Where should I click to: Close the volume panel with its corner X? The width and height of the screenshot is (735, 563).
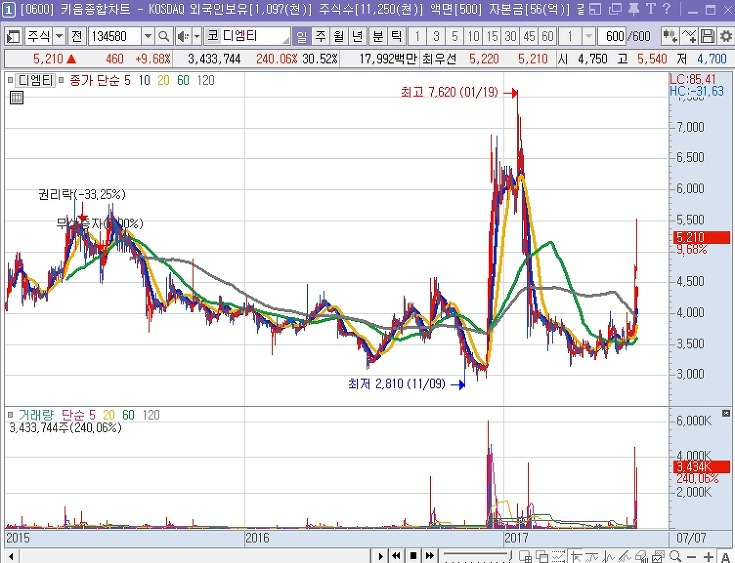pos(726,413)
